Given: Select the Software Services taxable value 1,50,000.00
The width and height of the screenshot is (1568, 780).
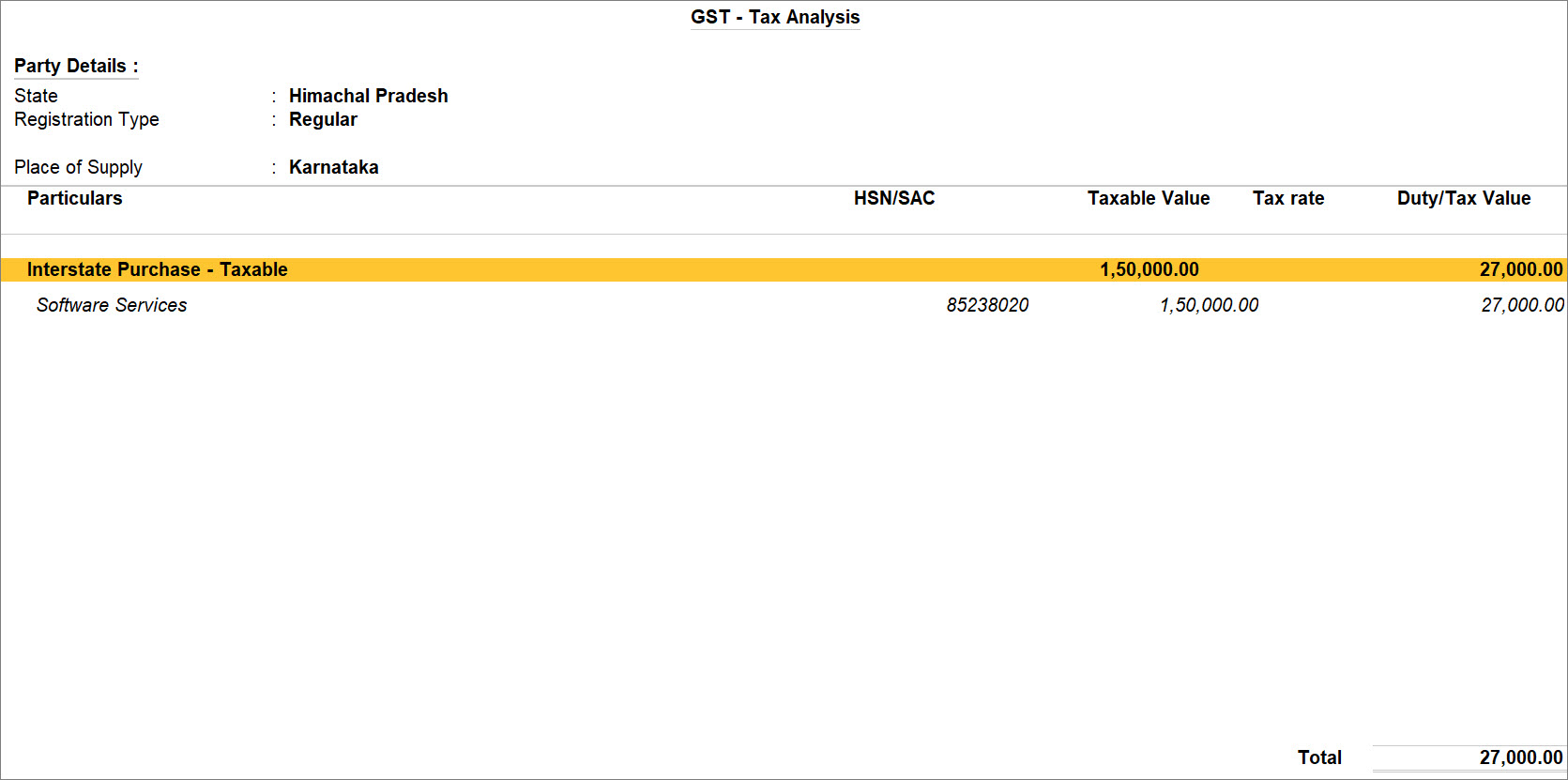Looking at the screenshot, I should click(1209, 305).
